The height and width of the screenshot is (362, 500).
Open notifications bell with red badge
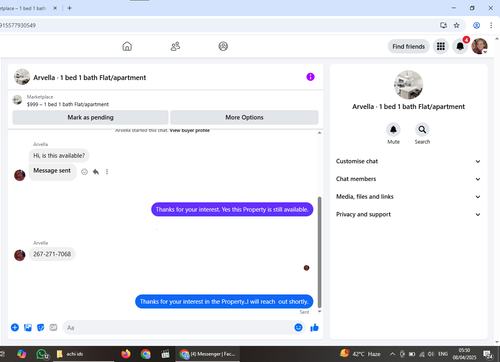(x=460, y=46)
